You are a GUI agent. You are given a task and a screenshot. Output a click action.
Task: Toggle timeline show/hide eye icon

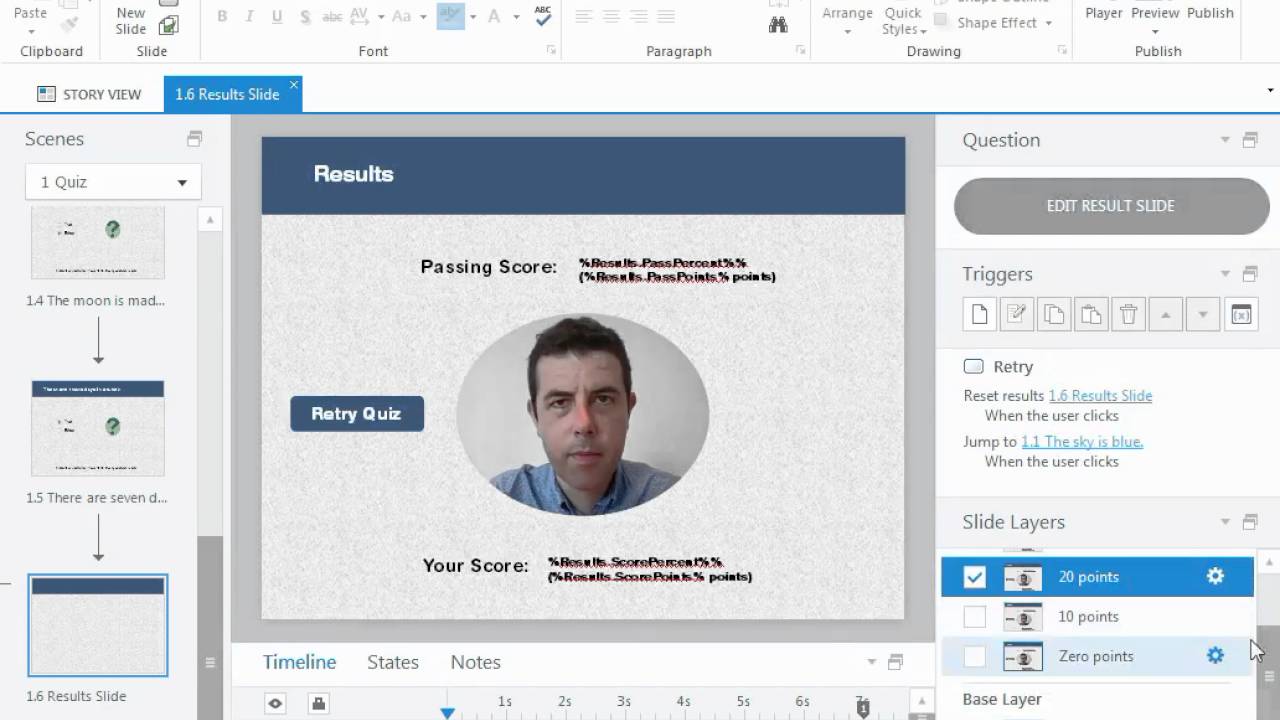[x=275, y=704]
